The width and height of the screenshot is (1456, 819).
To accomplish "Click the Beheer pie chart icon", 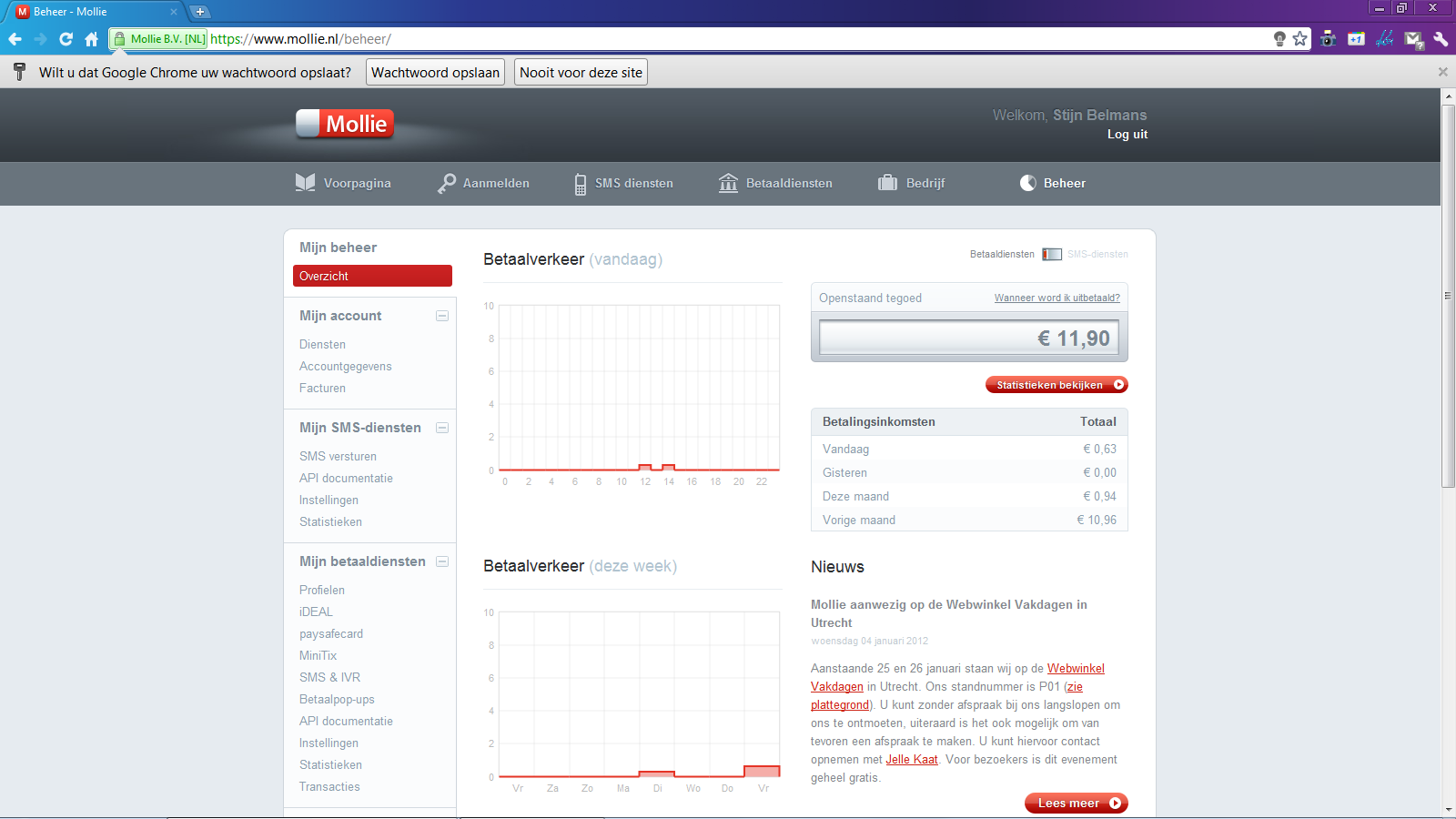I will (x=1028, y=183).
